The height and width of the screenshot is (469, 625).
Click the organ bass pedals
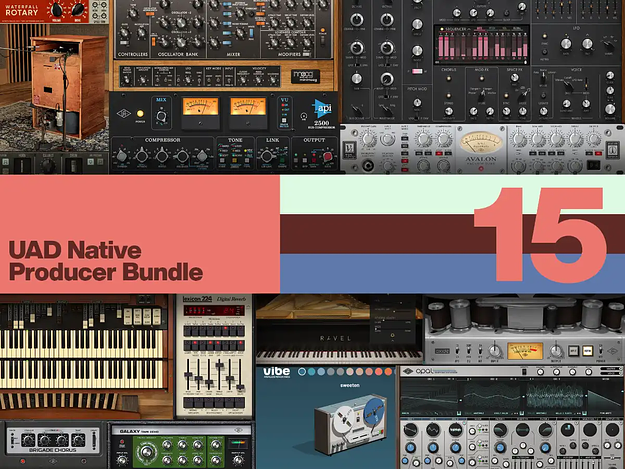60,401
